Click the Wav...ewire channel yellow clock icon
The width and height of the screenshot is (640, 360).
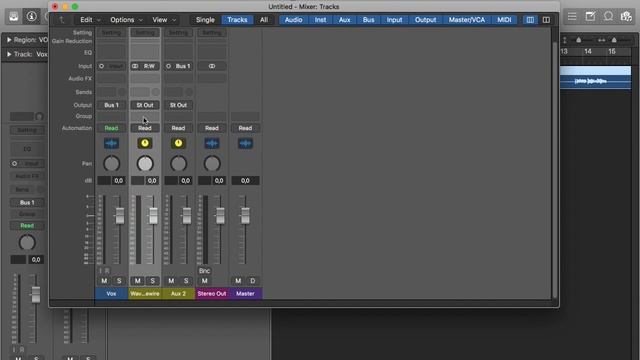coord(144,143)
